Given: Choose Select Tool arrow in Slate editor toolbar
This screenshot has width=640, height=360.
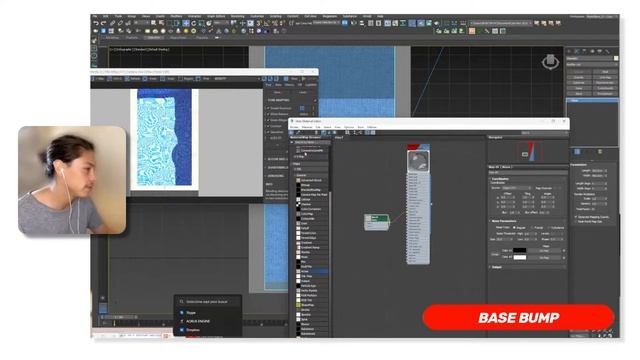Looking at the screenshot, I should click(291, 133).
